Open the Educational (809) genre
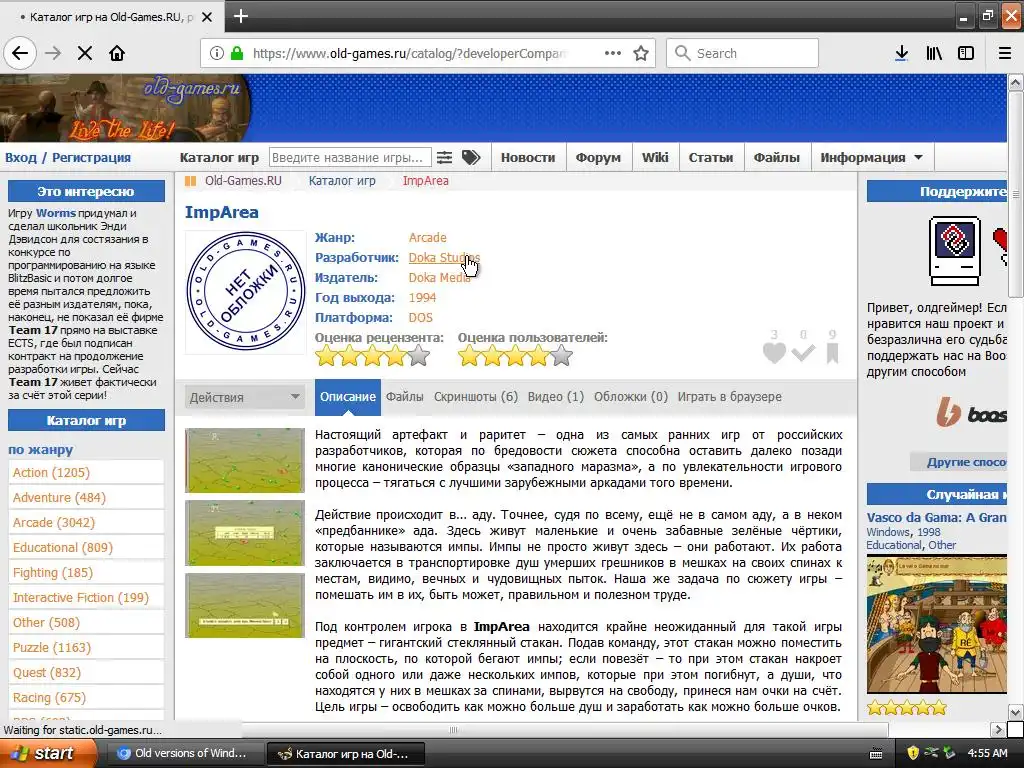1024x768 pixels. click(86, 547)
